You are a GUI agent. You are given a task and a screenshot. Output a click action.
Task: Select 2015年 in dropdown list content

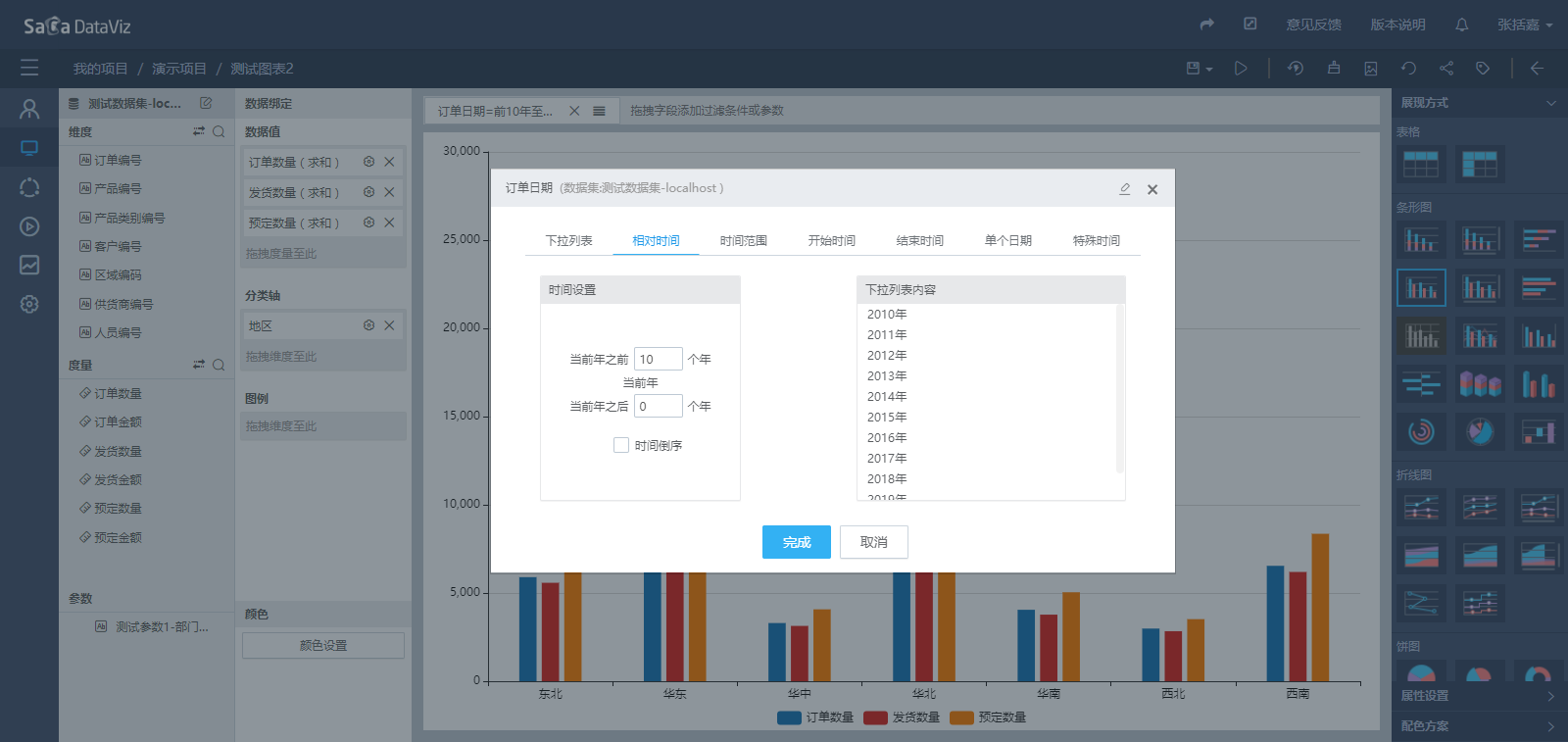(887, 417)
